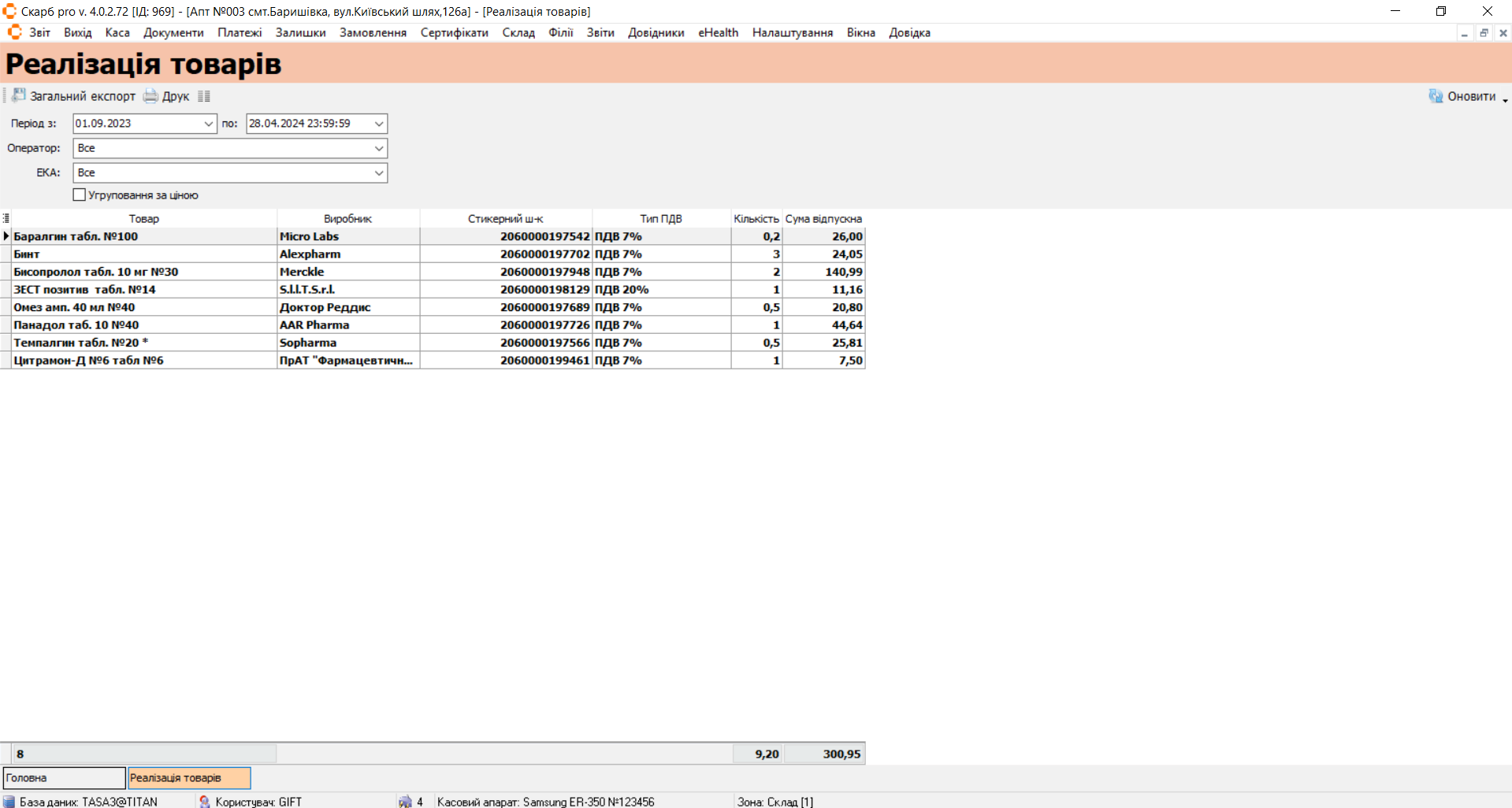Screen dimensions: 1512x808
Task: Expand the Оператор dropdown list
Action: click(x=379, y=148)
